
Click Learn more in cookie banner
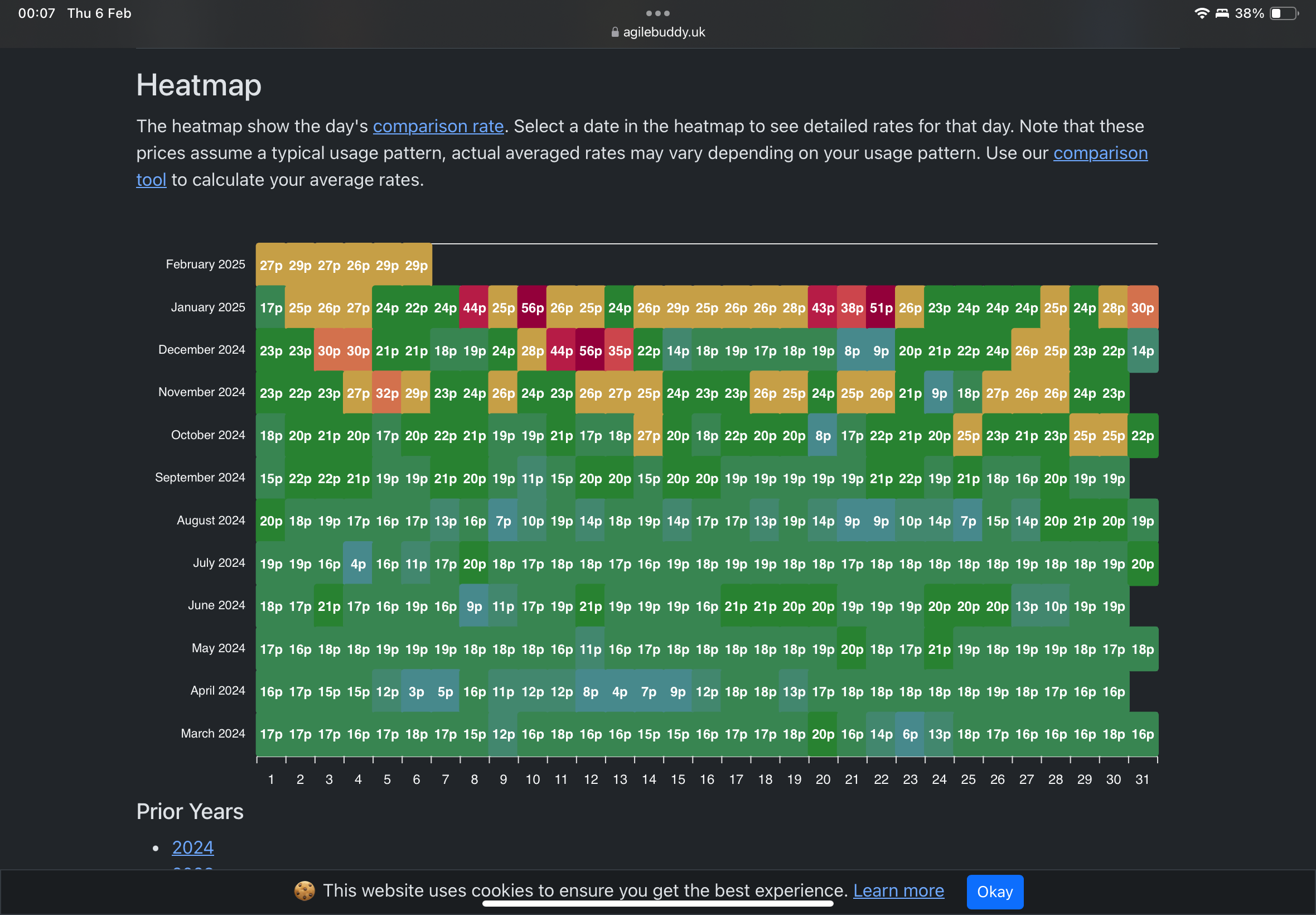[x=898, y=890]
